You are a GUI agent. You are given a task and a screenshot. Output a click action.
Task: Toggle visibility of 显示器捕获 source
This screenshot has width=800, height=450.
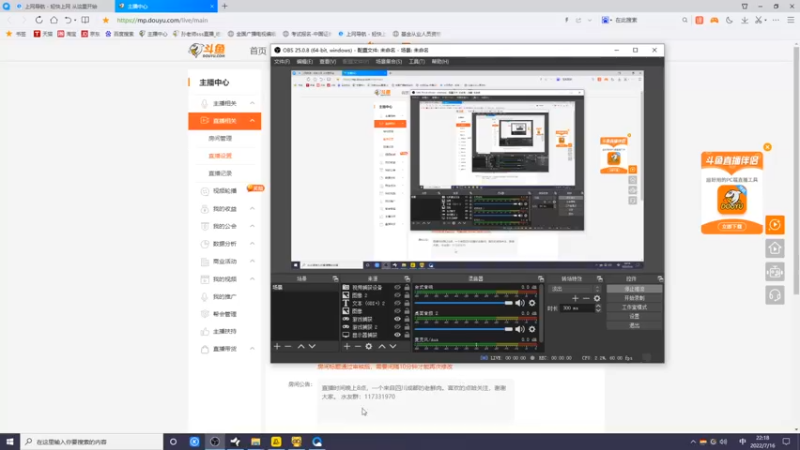(397, 335)
